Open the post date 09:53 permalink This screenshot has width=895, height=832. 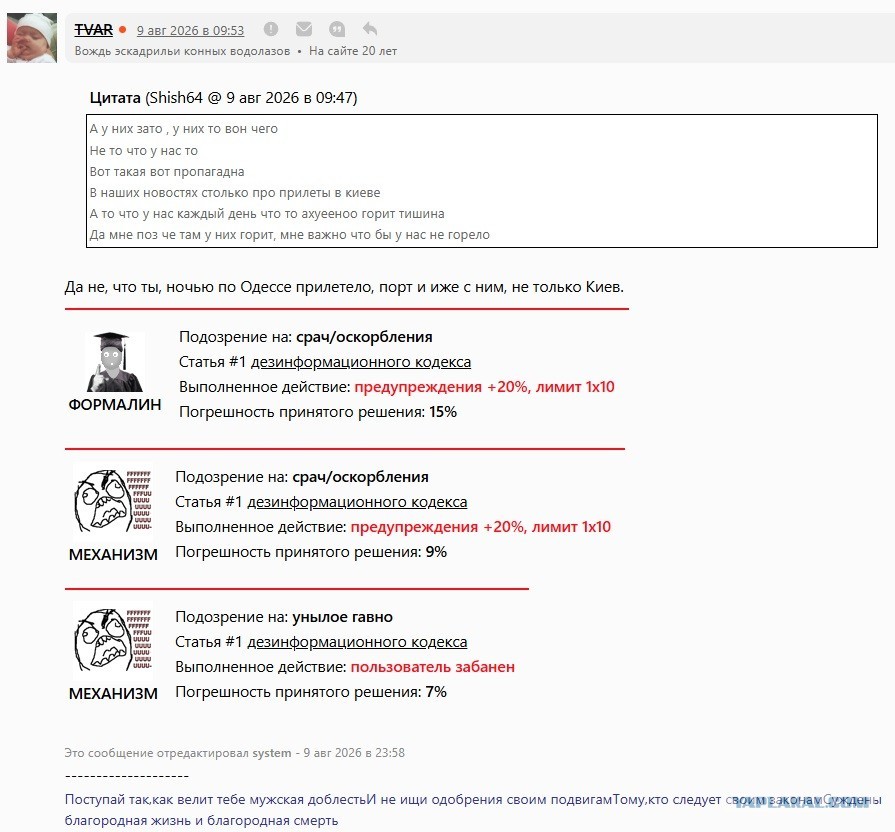coord(190,30)
